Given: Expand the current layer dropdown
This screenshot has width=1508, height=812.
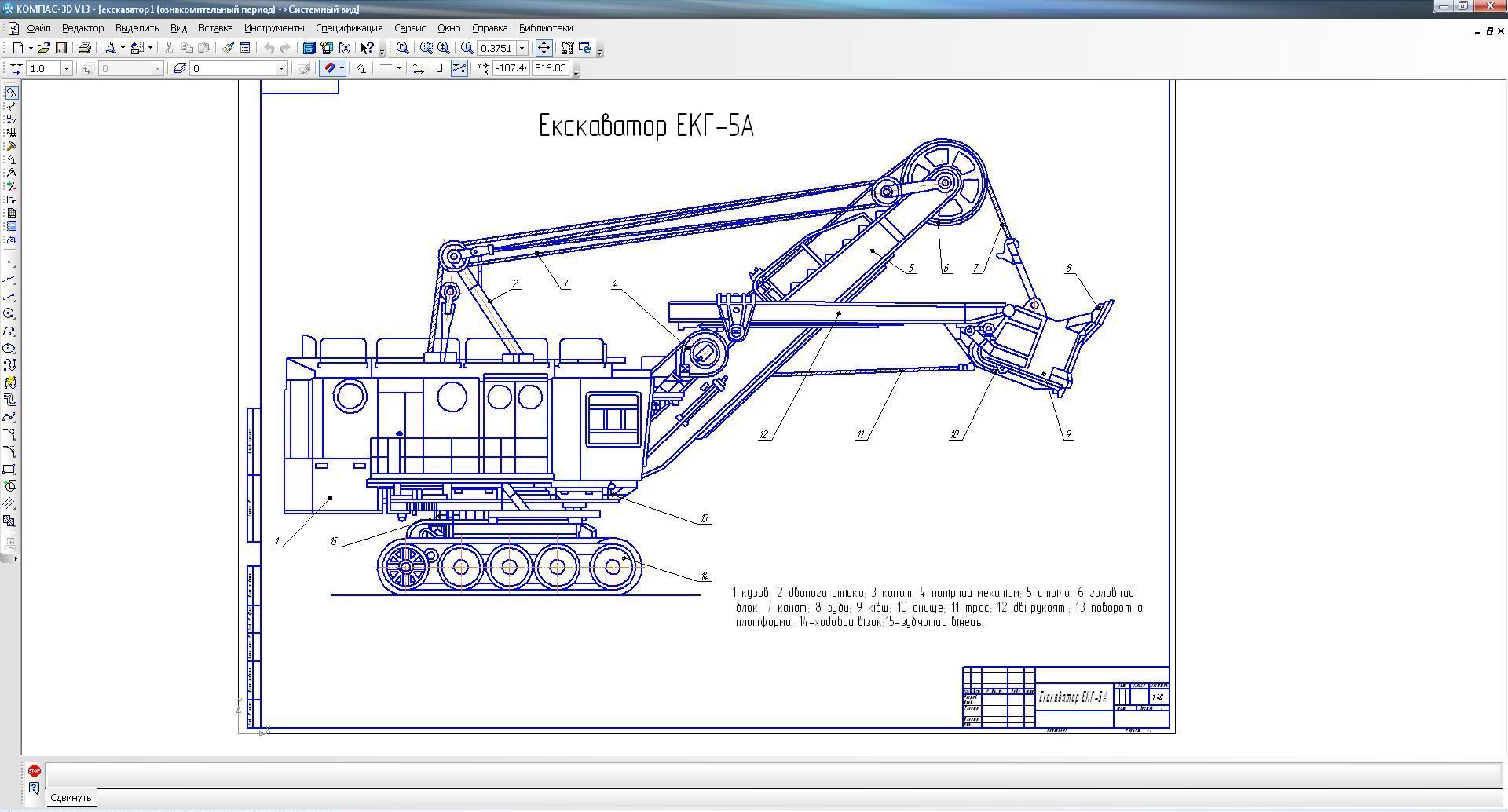Looking at the screenshot, I should (x=281, y=68).
